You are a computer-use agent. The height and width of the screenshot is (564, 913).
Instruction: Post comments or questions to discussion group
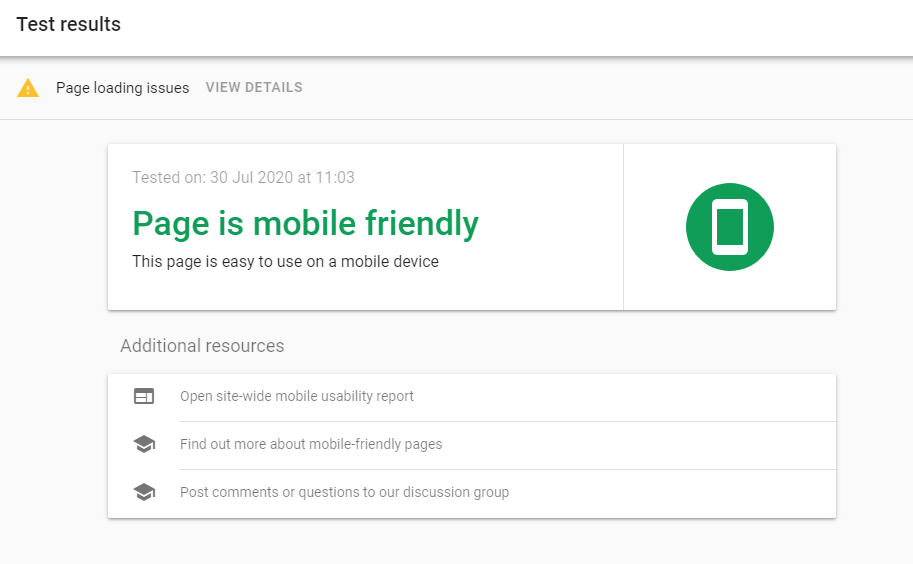(344, 492)
